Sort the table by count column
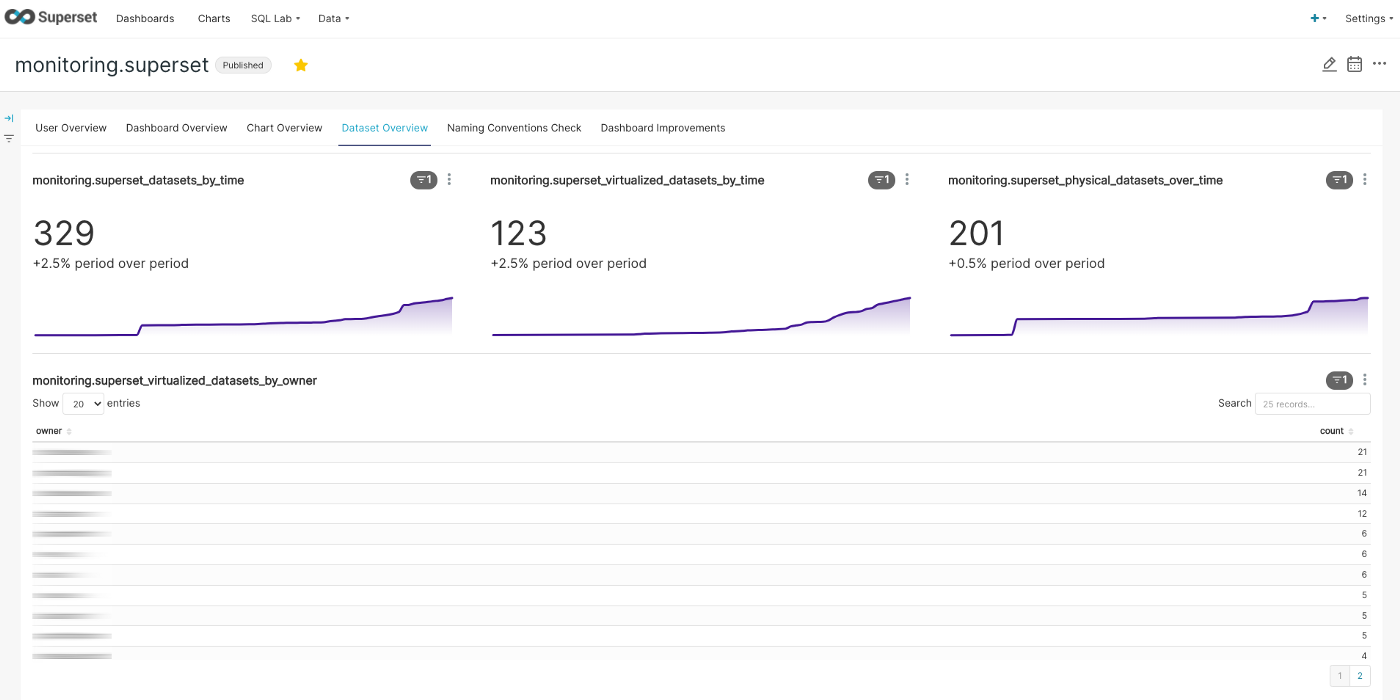The image size is (1400, 700). tap(1336, 431)
